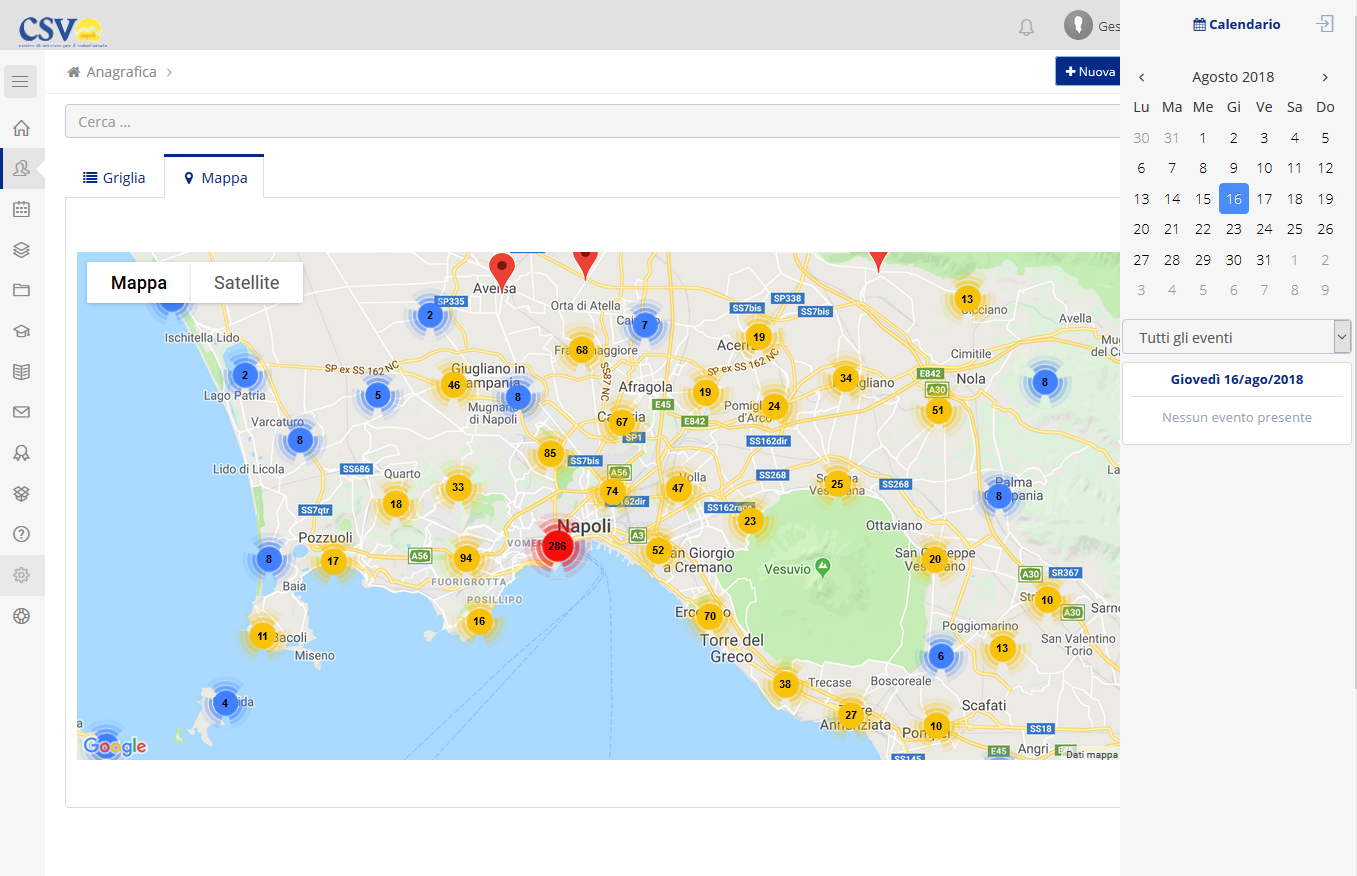The image size is (1357, 876).
Task: Click the yellow 85 map cluster
Action: tap(549, 453)
